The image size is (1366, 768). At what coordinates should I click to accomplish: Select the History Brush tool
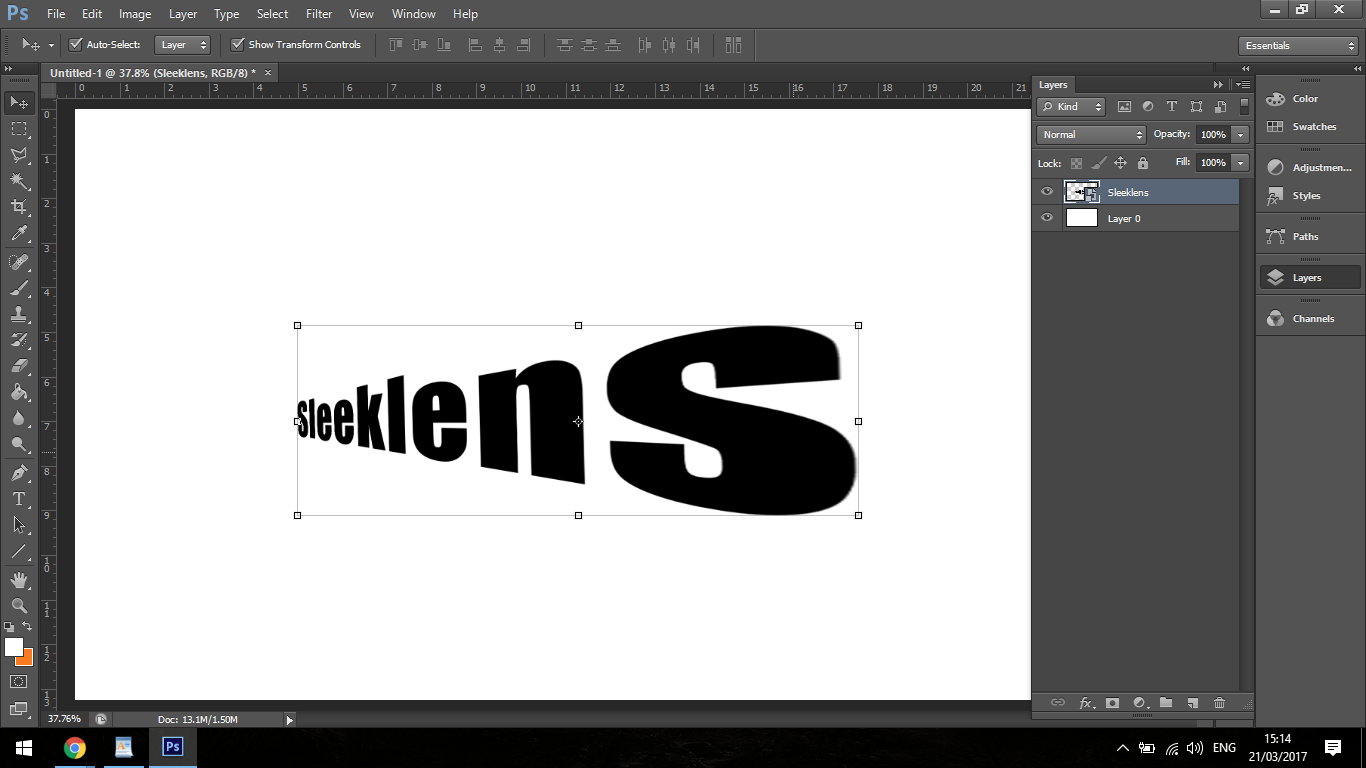click(19, 340)
